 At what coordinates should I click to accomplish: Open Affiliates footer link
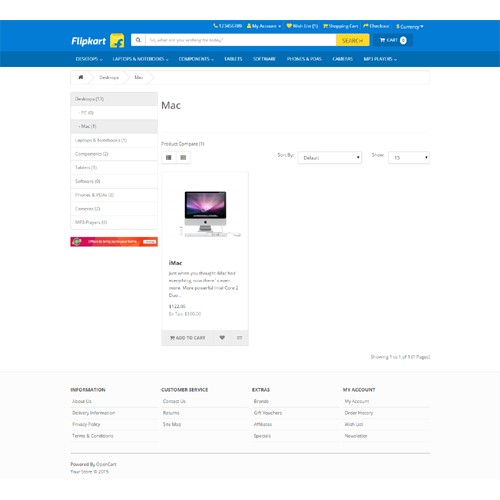click(263, 424)
